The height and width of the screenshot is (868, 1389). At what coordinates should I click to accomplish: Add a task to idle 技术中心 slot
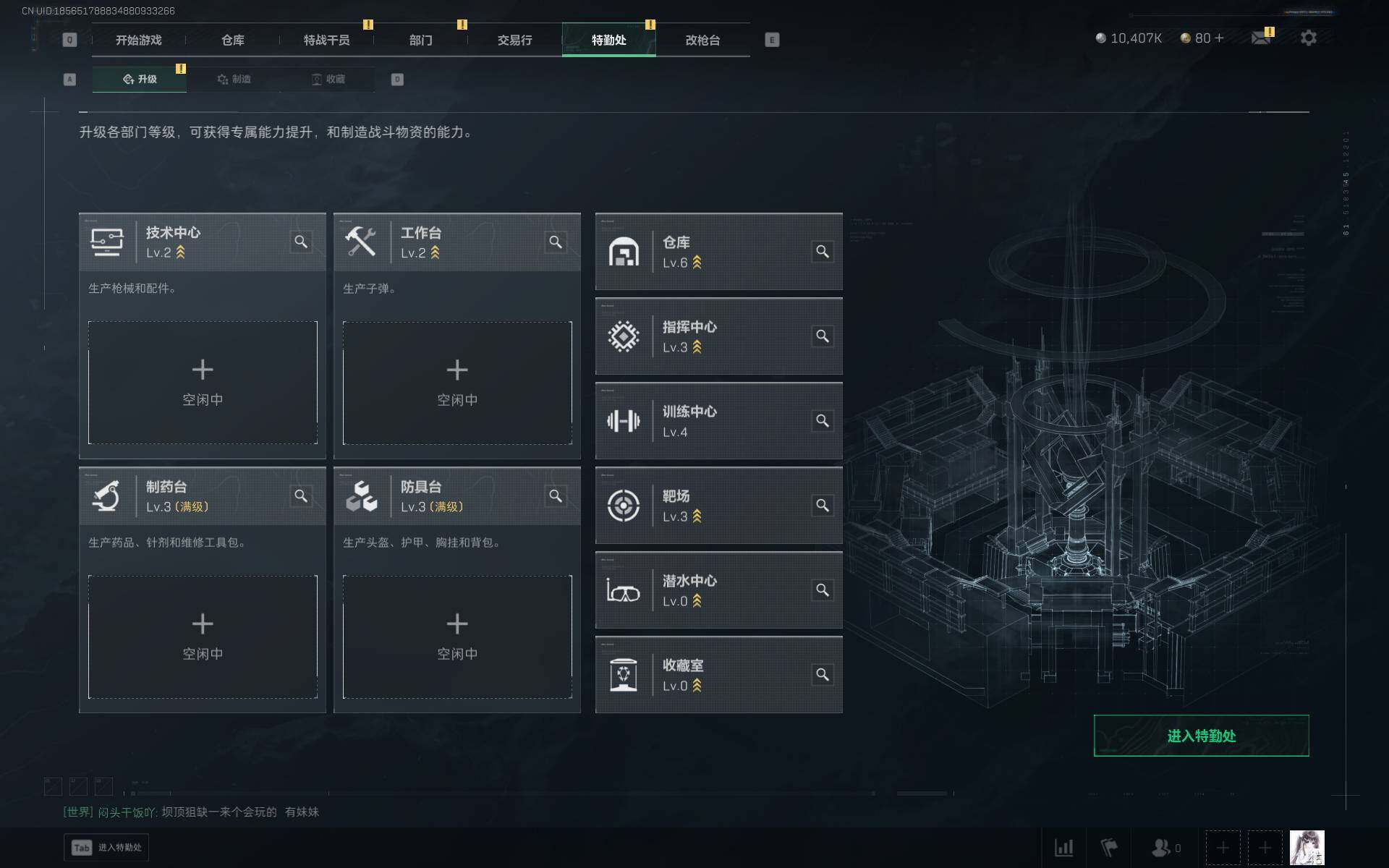click(203, 383)
